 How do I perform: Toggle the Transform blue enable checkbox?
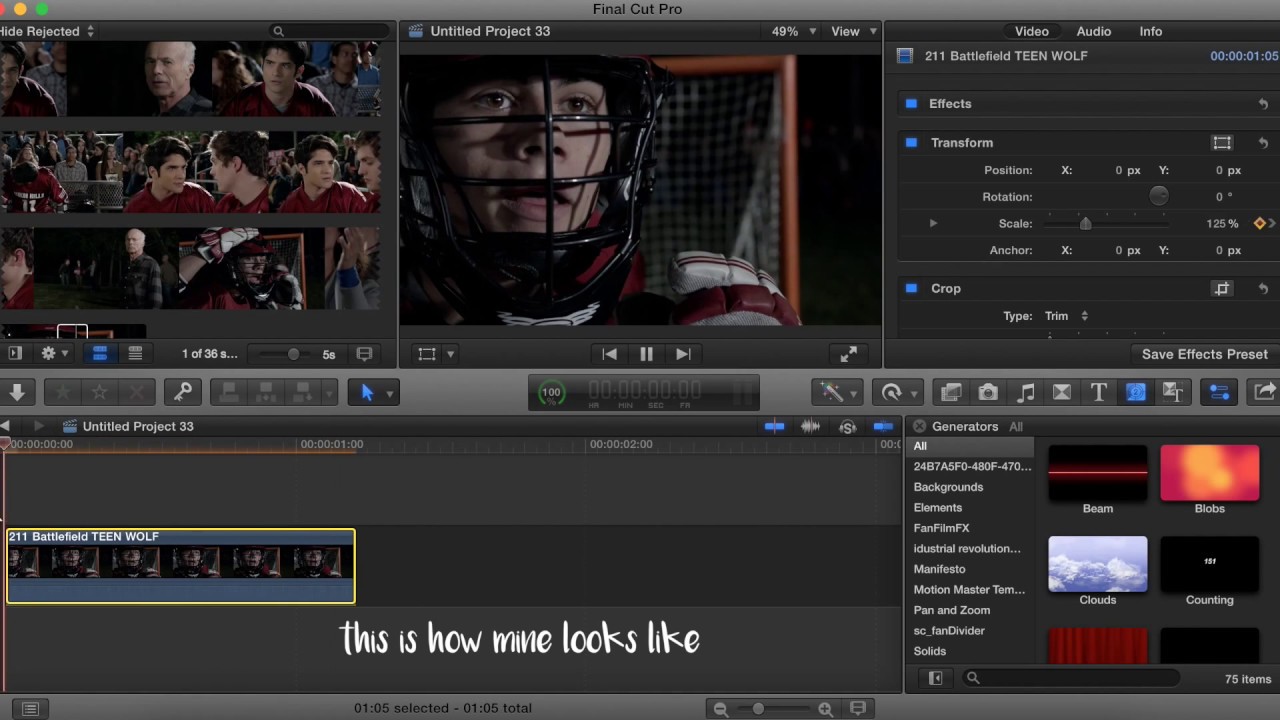pos(911,143)
